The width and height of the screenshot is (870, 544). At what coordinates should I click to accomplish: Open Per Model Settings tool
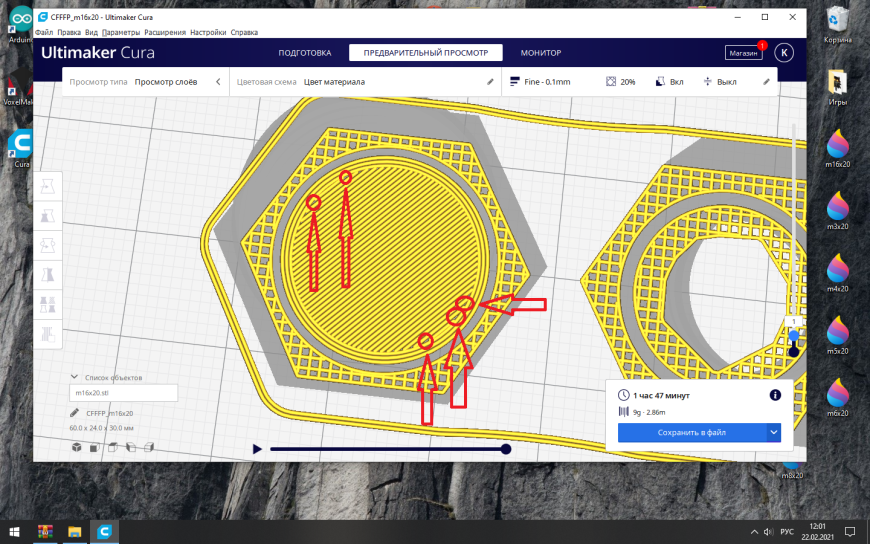(48, 304)
